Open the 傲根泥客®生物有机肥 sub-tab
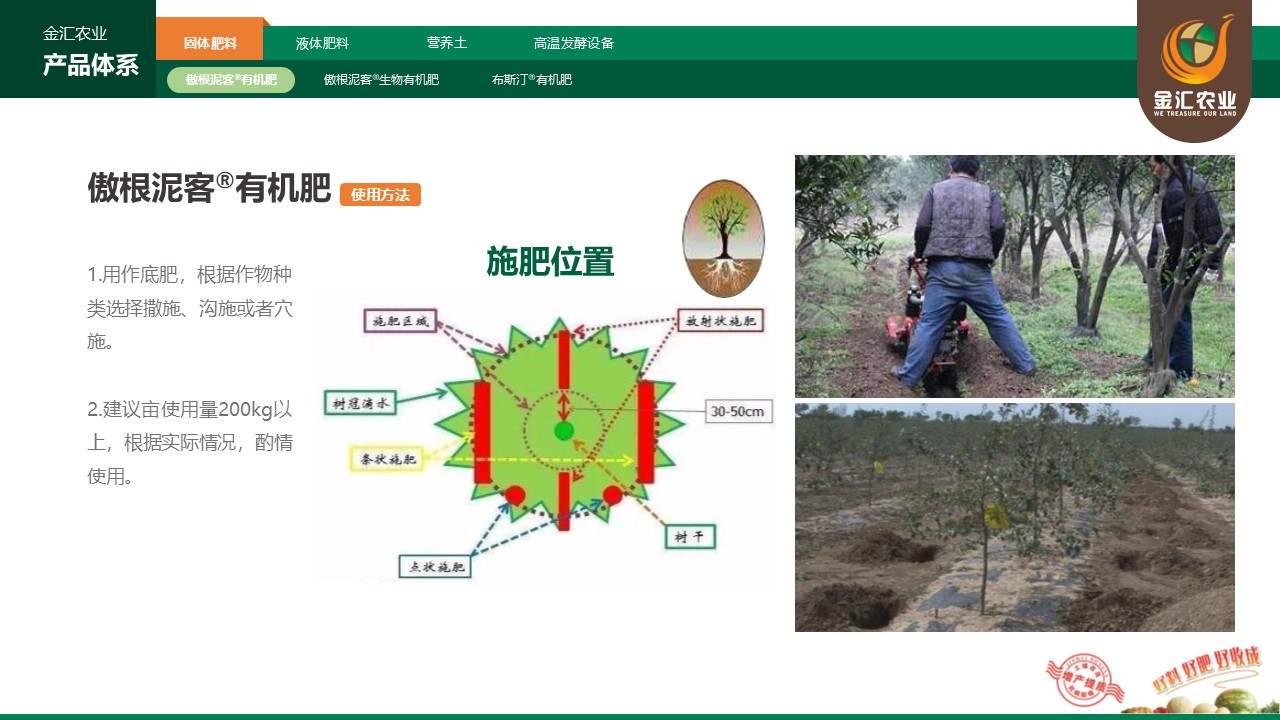Screen dimensions: 1280x720 (381, 80)
